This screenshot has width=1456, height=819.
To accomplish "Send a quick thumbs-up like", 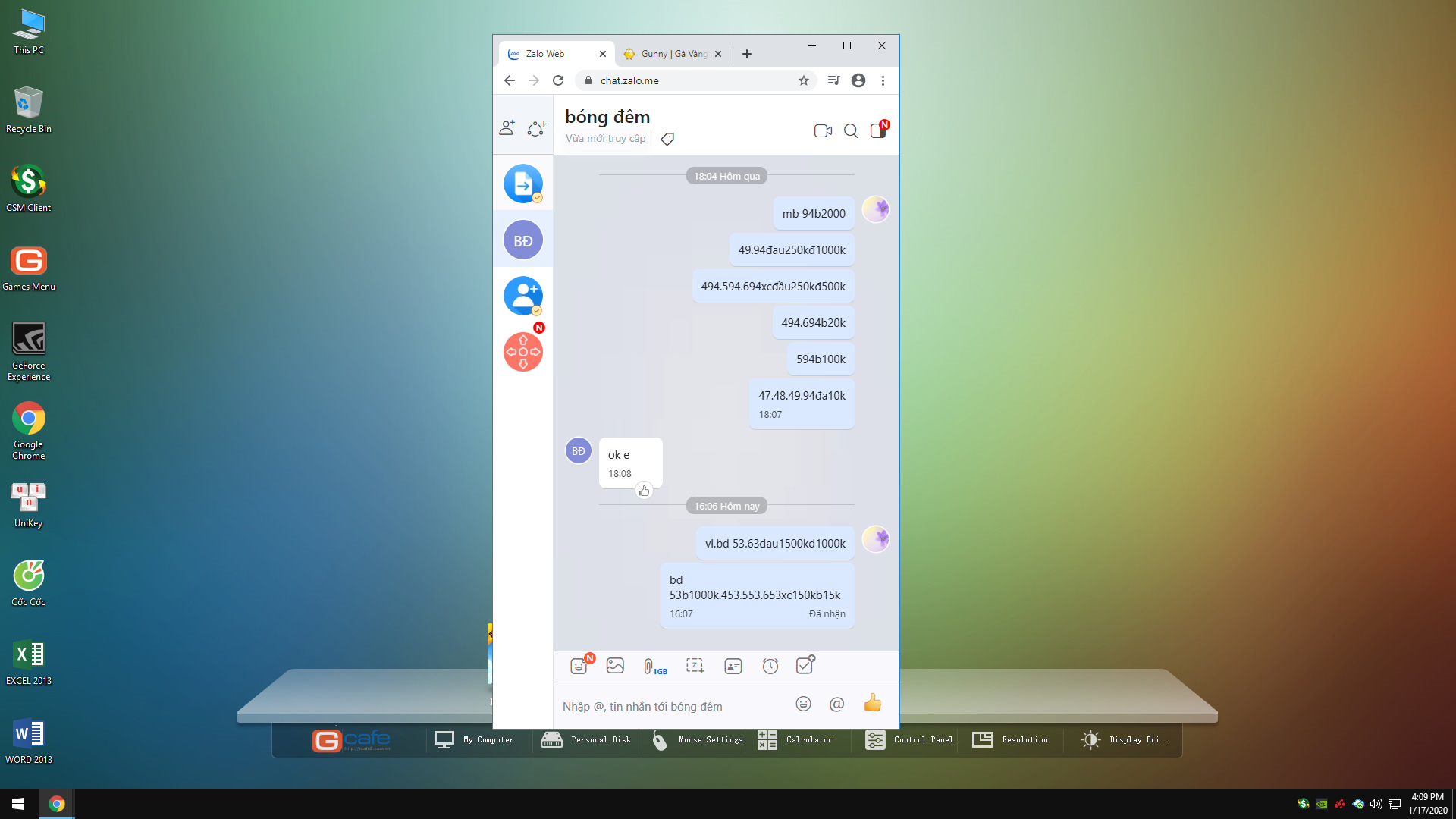I will click(x=873, y=704).
